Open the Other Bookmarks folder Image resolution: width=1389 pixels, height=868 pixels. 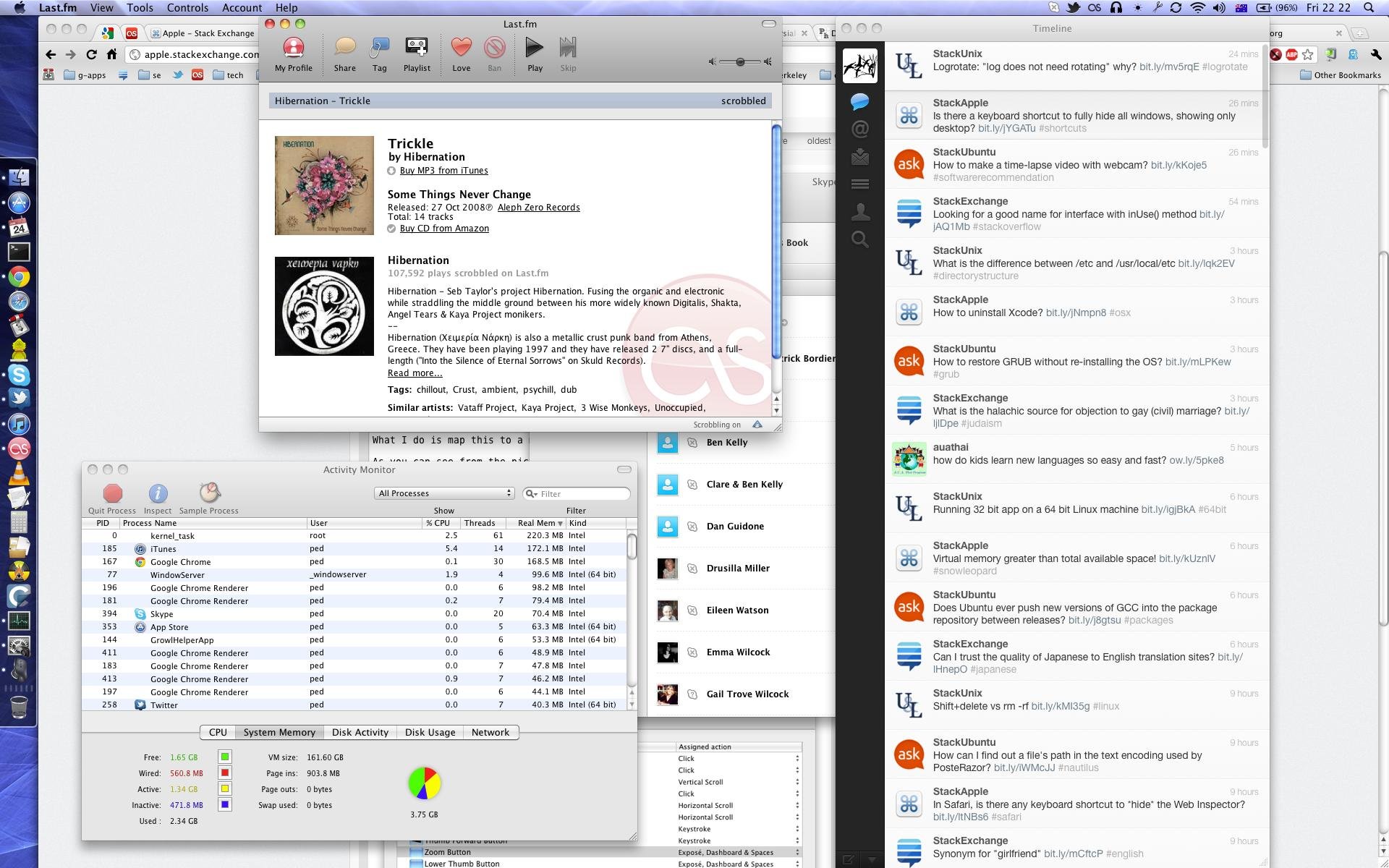pos(1340,75)
